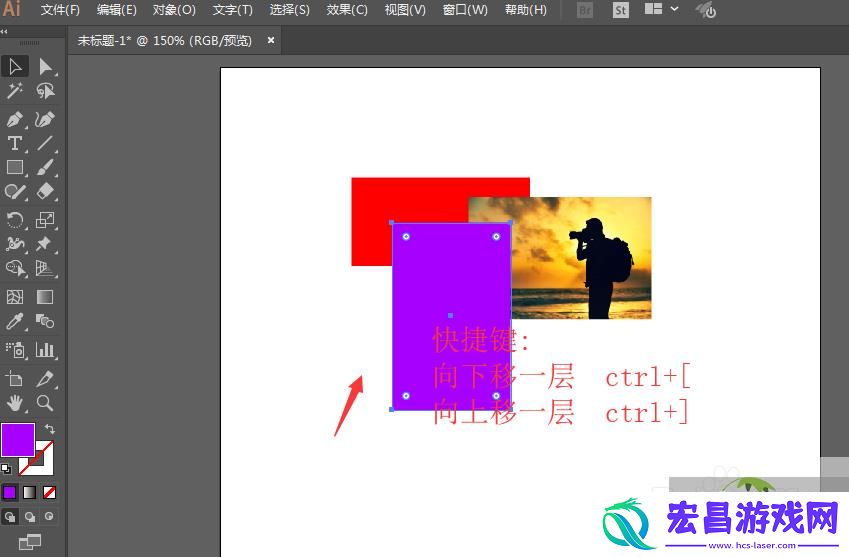Select the Lasso tool
The image size is (849, 557).
pyautogui.click(x=45, y=90)
